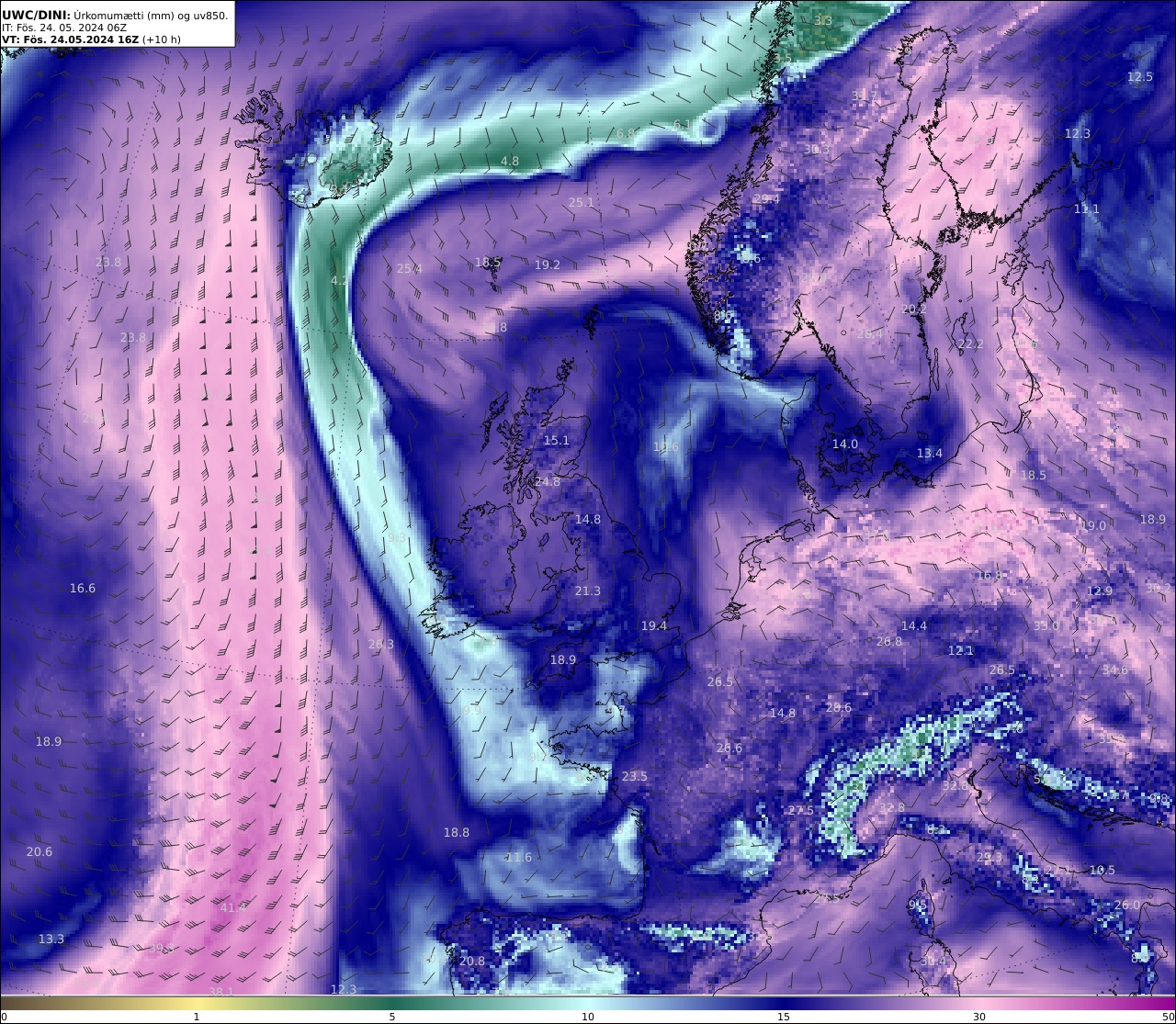Click the 29.4 value over Norway
1176x1024 pixels.
(x=766, y=199)
